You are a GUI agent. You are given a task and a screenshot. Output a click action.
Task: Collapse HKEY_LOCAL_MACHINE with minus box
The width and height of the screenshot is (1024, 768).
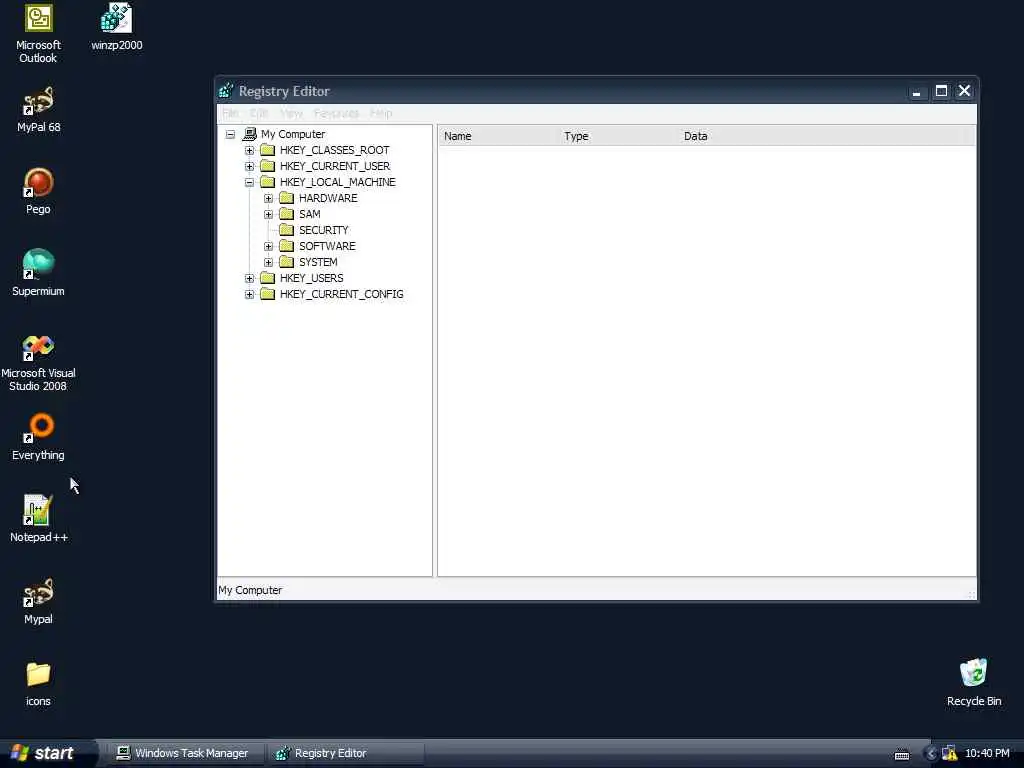249,182
